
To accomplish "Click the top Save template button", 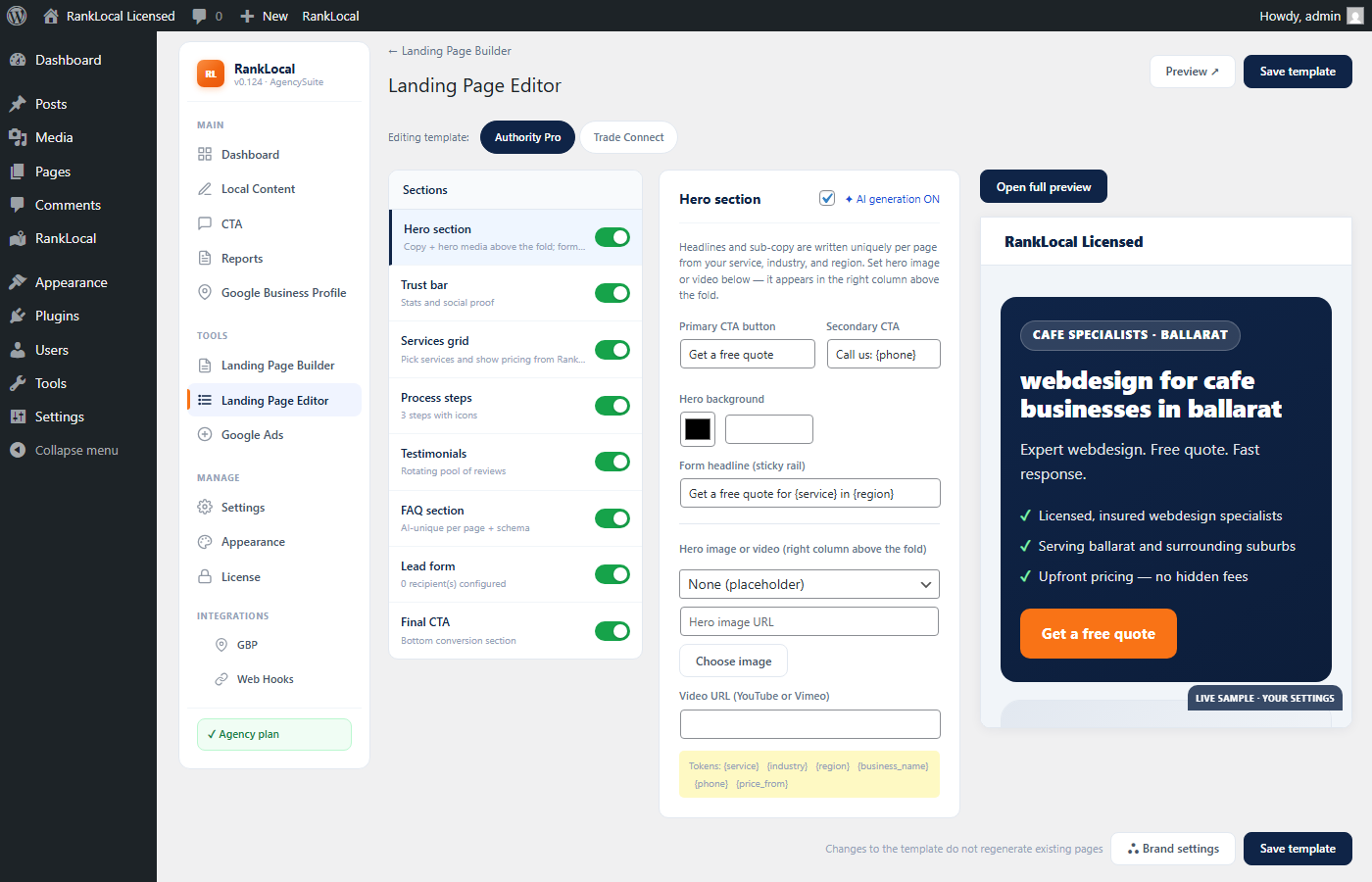I will coord(1298,72).
